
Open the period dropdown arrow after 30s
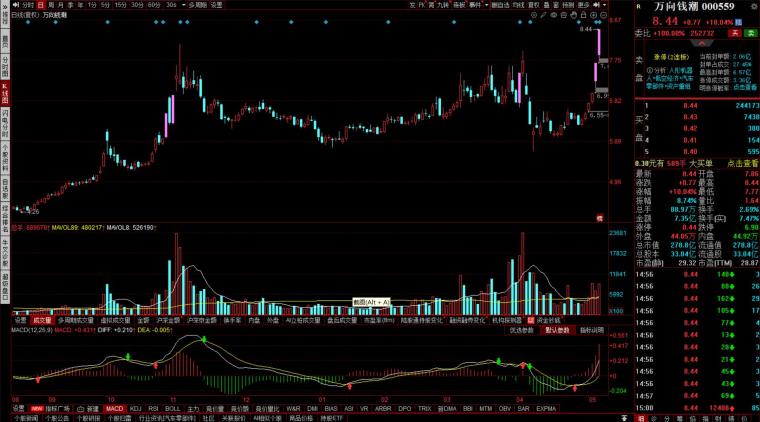click(184, 5)
